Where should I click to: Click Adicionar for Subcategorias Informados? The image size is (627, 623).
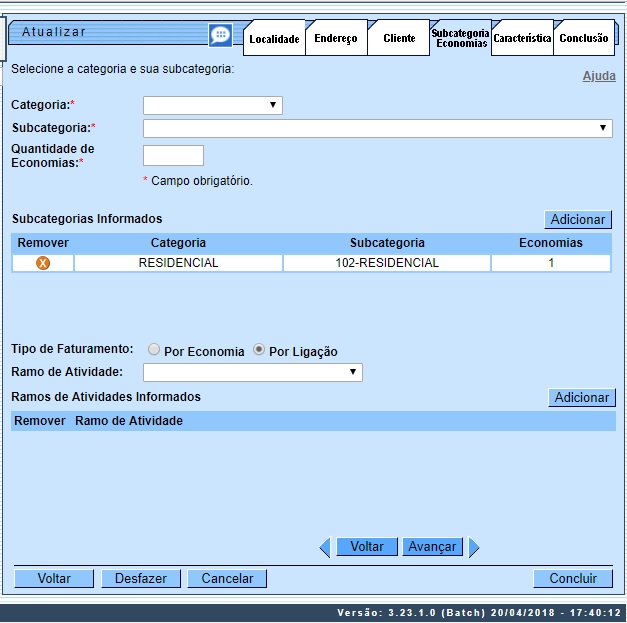coord(578,219)
